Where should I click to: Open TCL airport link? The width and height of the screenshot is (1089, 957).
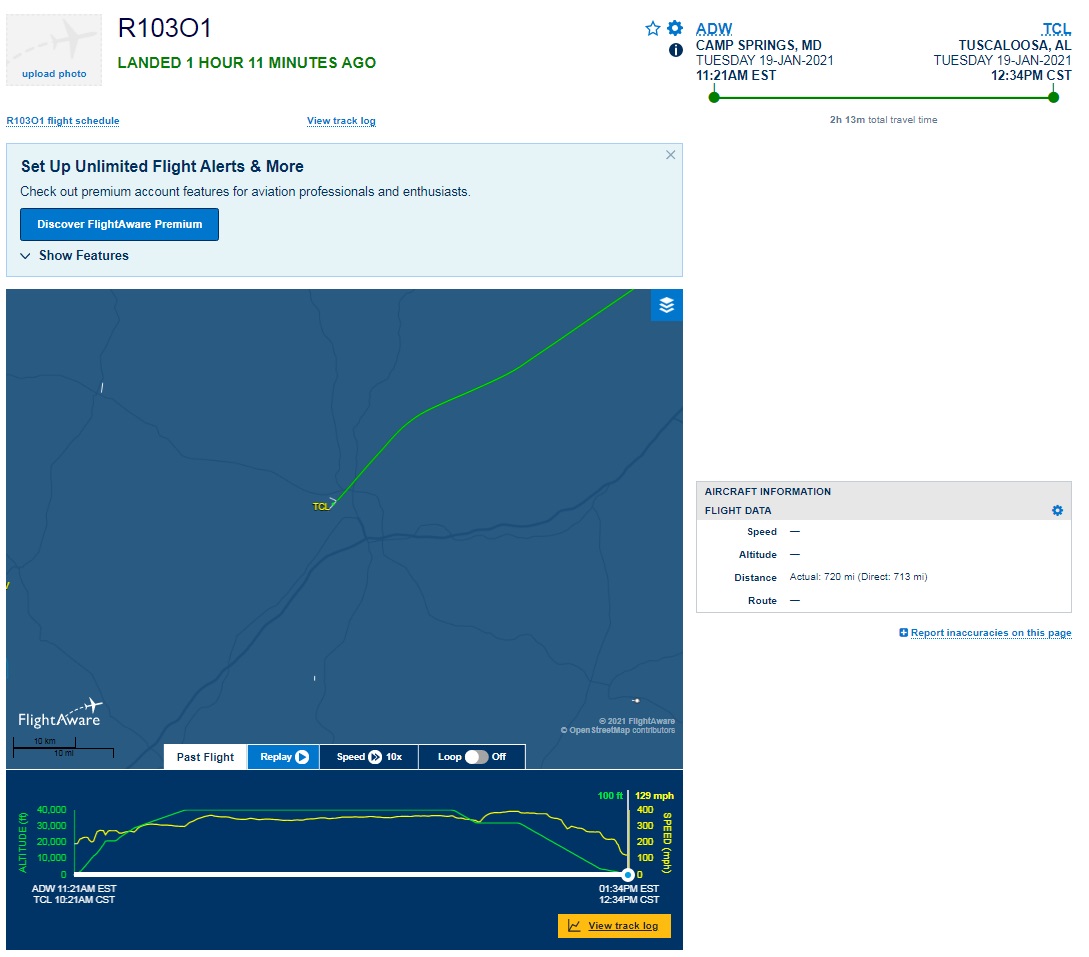pos(1056,29)
